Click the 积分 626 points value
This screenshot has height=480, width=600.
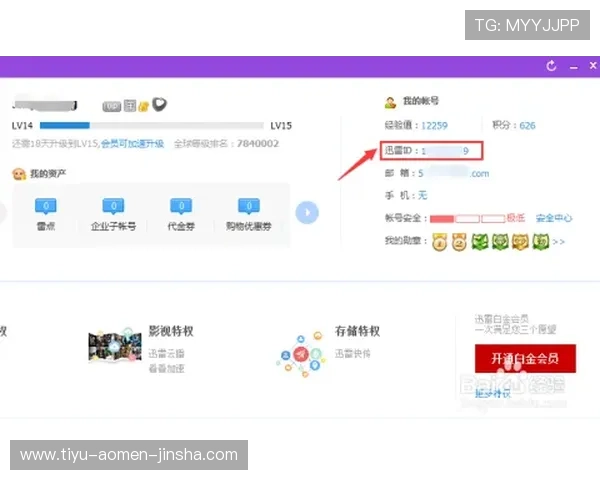click(527, 126)
